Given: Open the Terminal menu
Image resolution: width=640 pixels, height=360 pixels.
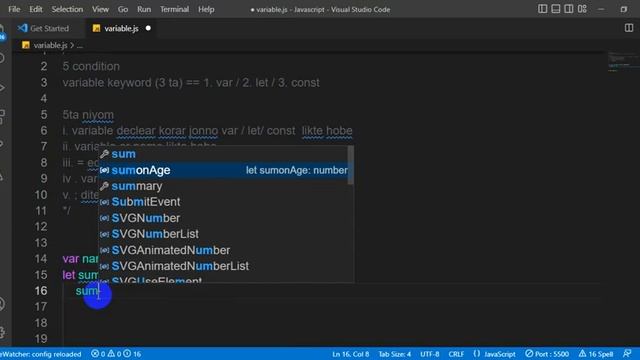Looking at the screenshot, I should coord(174,9).
